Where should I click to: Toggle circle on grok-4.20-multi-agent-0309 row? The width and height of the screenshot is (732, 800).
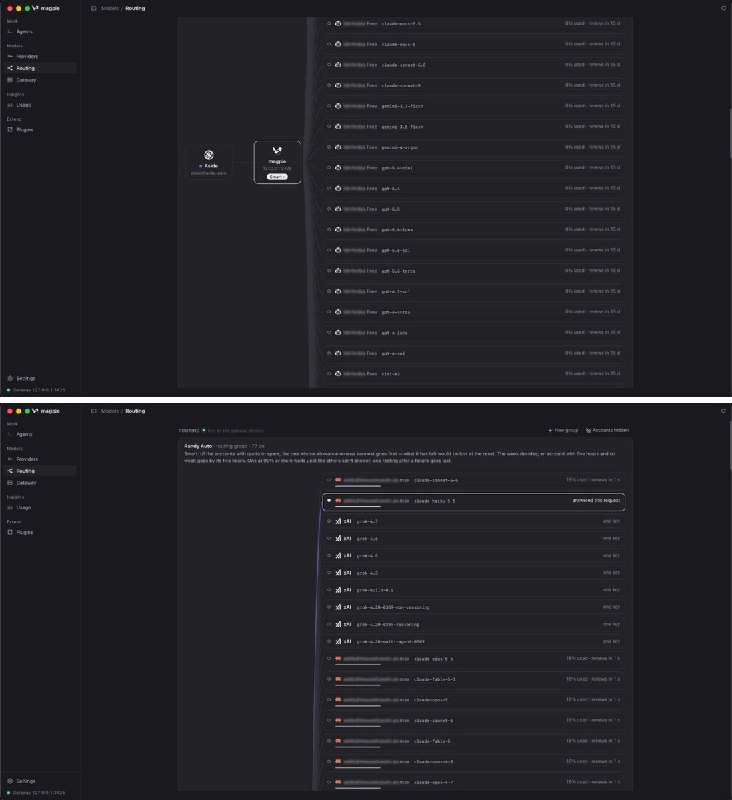click(329, 641)
